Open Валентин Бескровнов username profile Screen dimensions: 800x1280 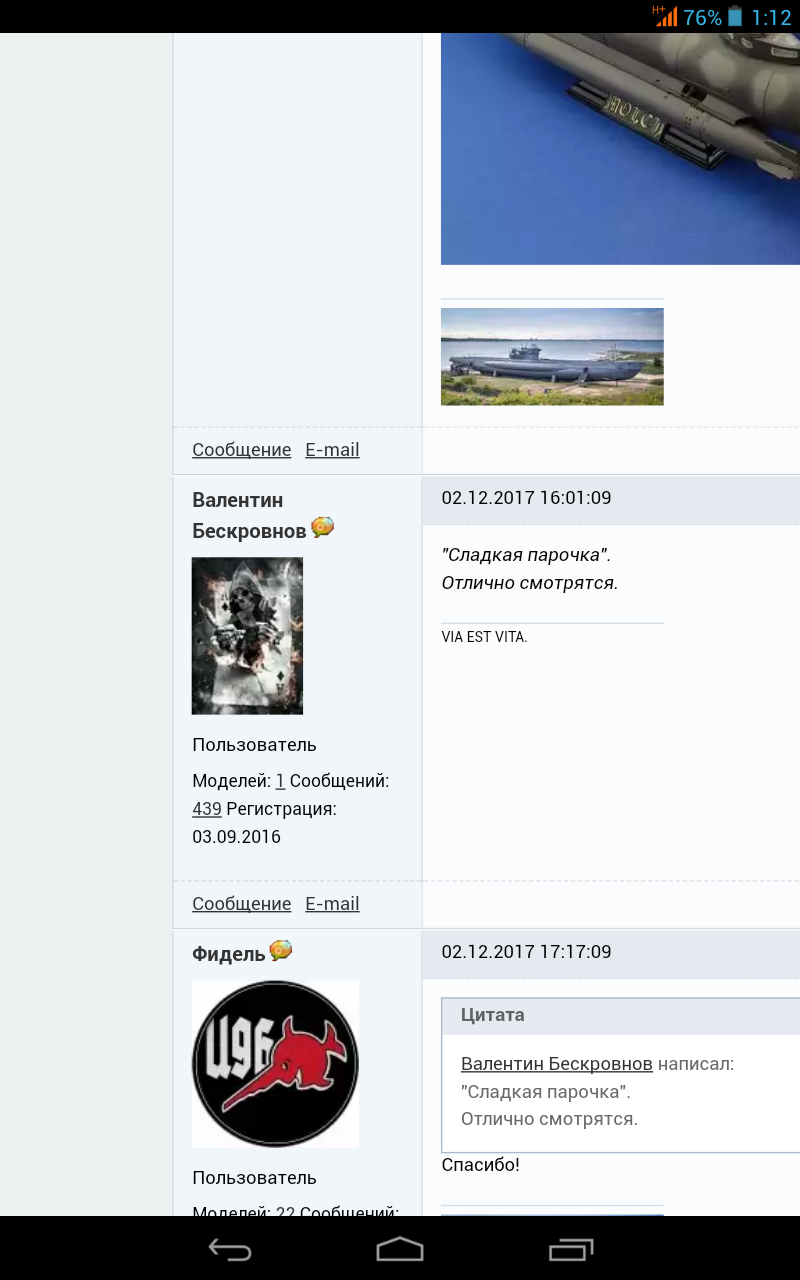click(251, 515)
